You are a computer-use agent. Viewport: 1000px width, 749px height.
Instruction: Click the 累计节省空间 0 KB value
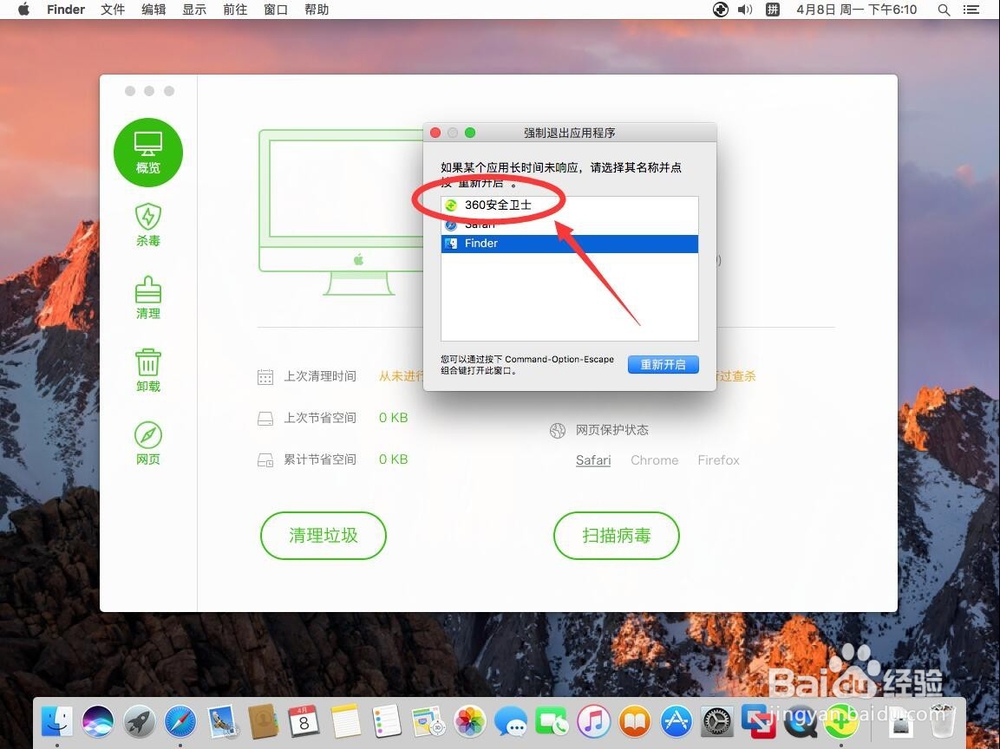[x=393, y=459]
